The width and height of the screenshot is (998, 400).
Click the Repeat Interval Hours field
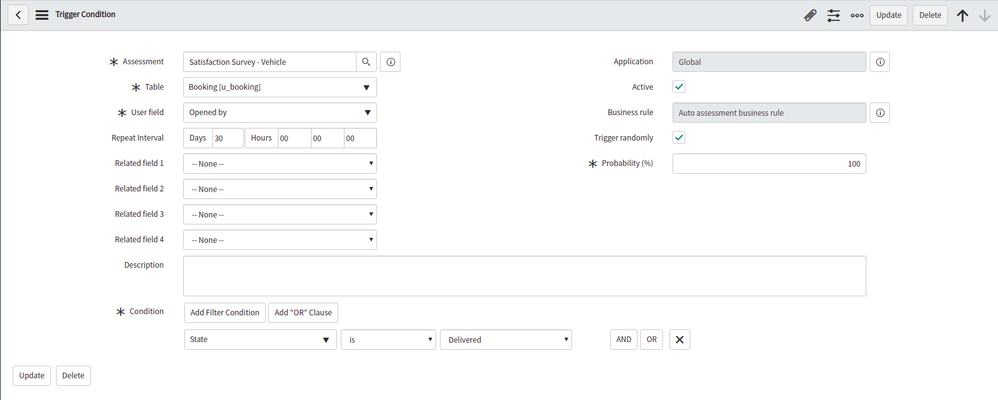pos(293,138)
